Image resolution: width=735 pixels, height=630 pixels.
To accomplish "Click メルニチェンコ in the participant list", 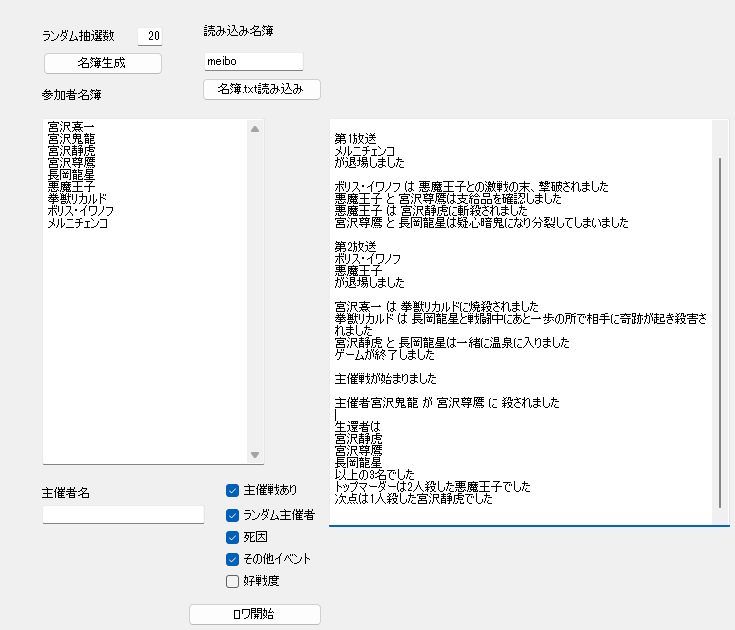I will [77, 223].
